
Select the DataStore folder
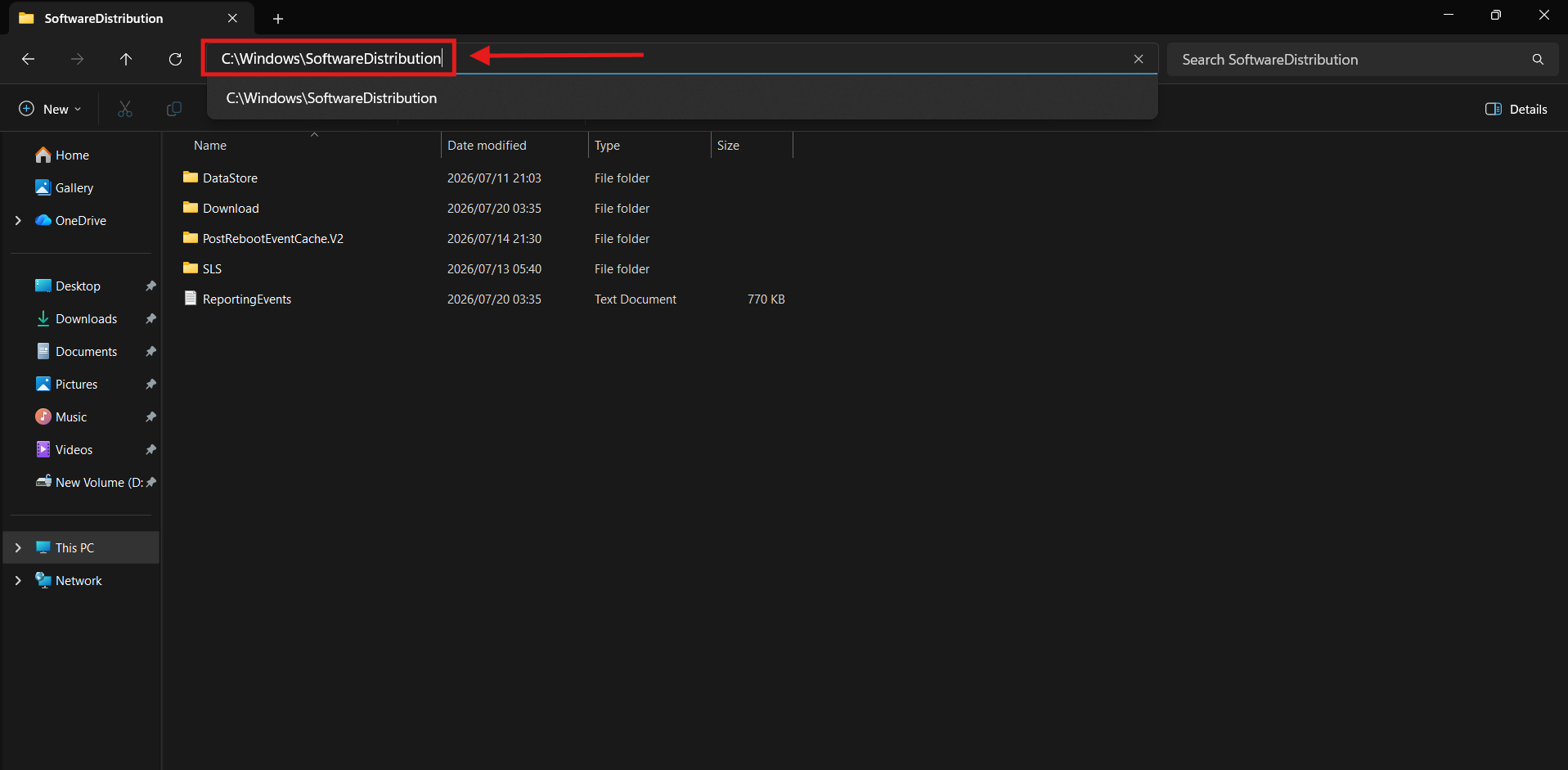(x=230, y=178)
